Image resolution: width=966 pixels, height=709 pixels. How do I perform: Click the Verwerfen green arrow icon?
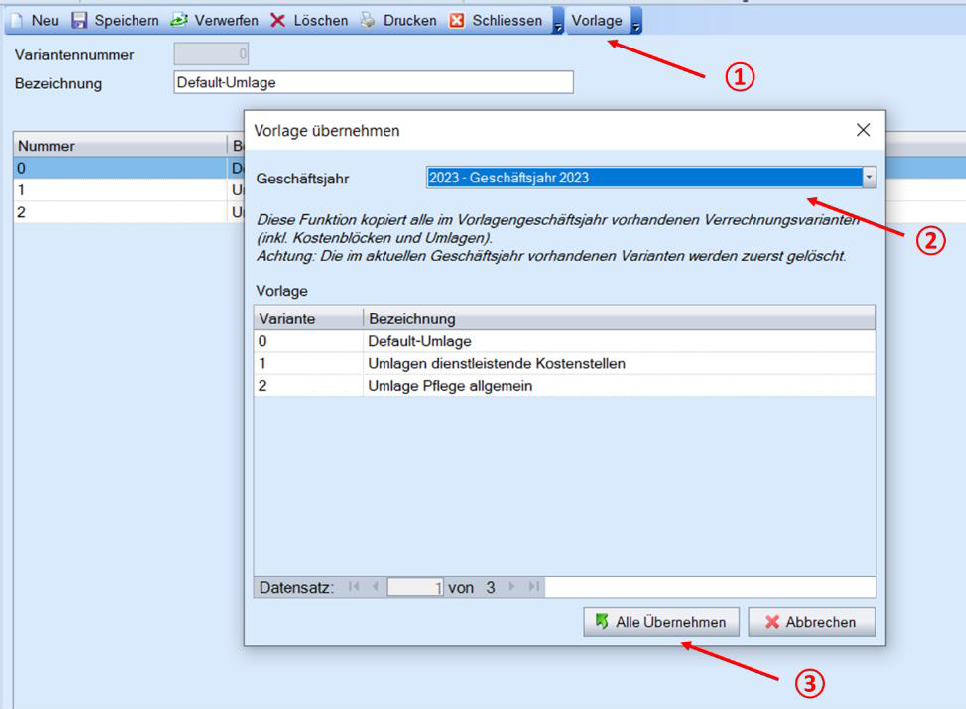tap(179, 20)
